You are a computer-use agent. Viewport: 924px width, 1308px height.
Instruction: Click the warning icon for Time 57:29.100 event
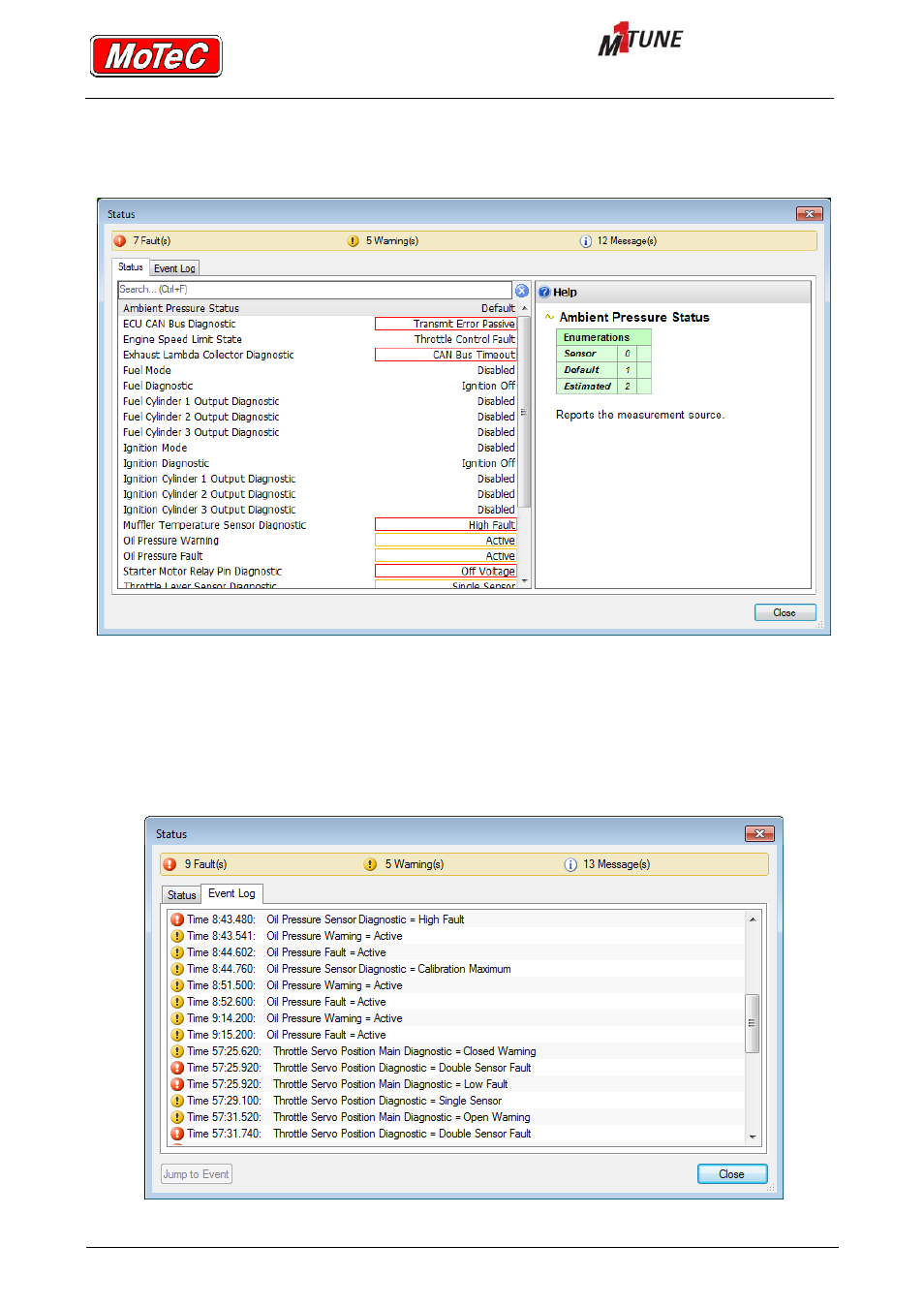pyautogui.click(x=177, y=1101)
